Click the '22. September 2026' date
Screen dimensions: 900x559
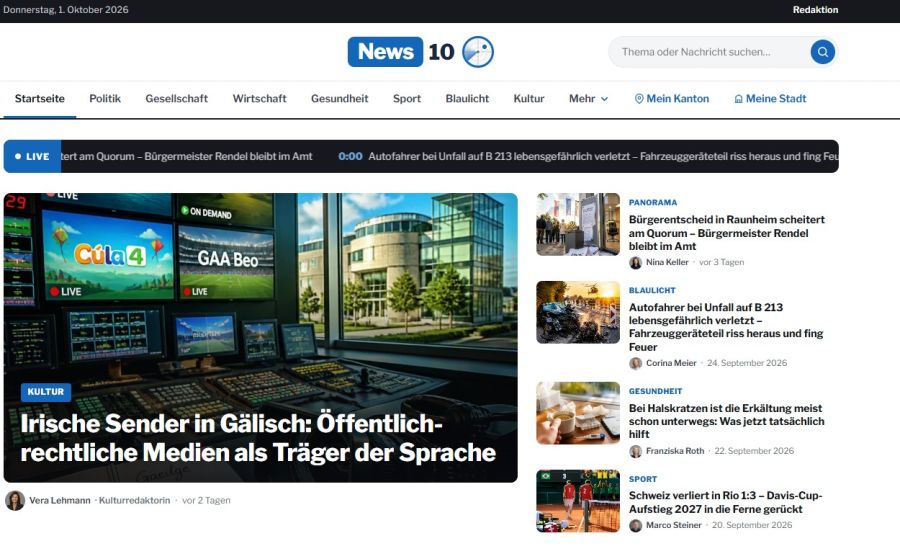click(x=754, y=451)
